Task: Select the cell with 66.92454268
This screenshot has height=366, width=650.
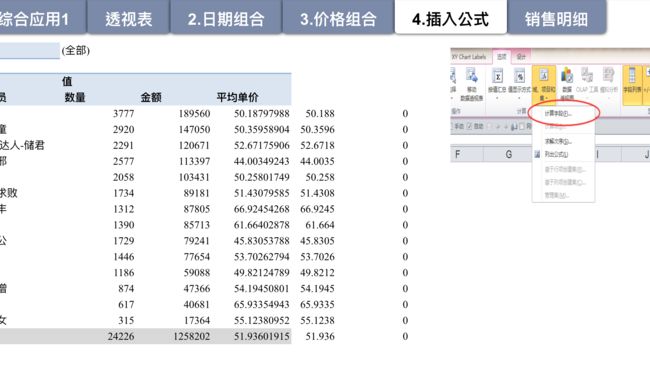Action: [262, 209]
